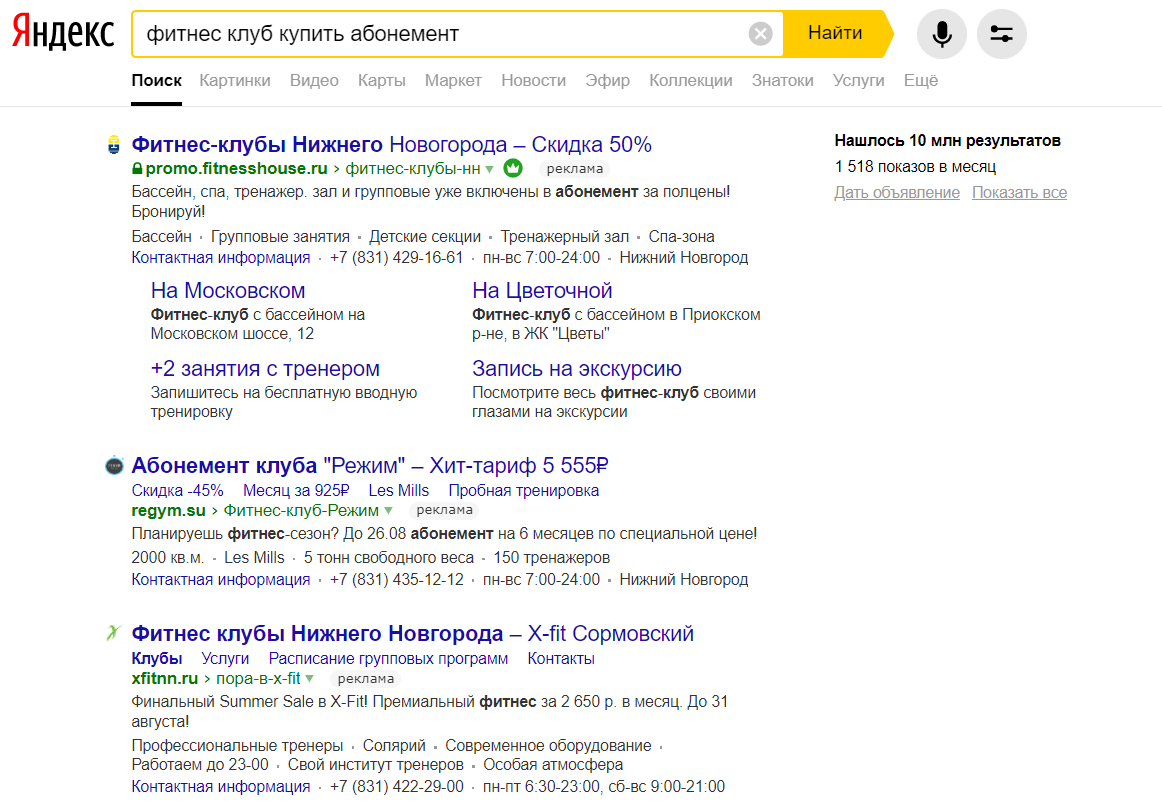Click phone number +7 (831) 429-16-61
The image size is (1162, 803).
pos(396,258)
